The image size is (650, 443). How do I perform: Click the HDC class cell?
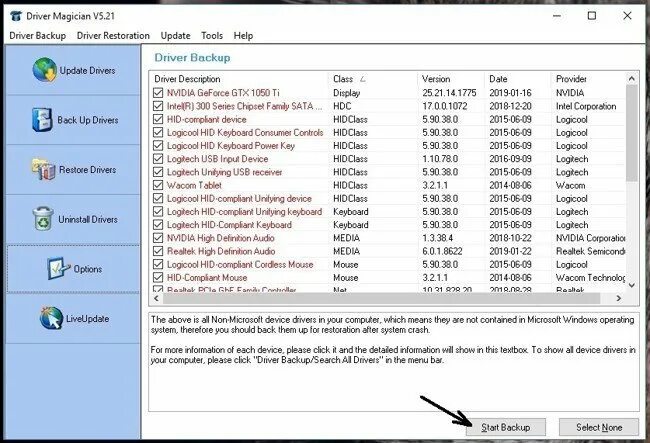coord(342,106)
